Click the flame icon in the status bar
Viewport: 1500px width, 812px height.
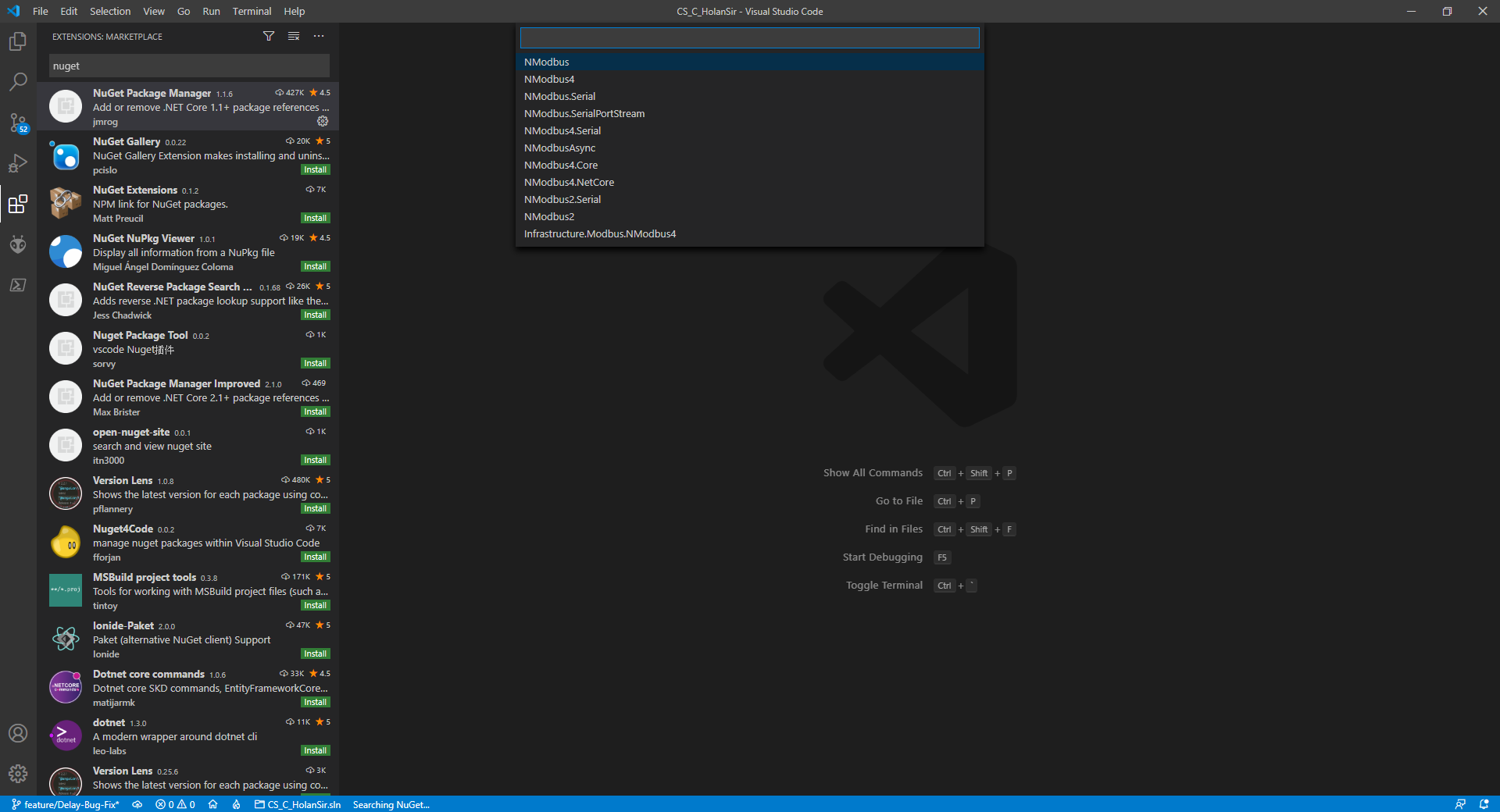[x=237, y=805]
